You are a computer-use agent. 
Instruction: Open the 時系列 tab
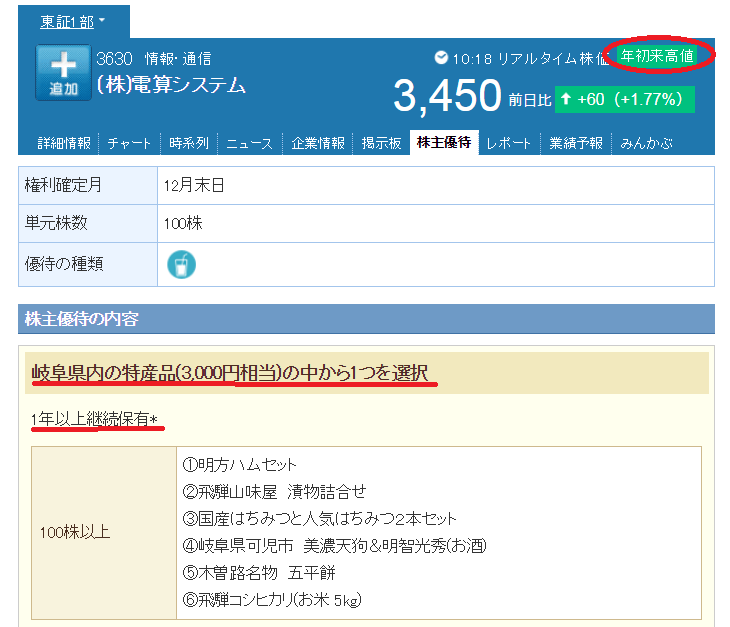(189, 143)
